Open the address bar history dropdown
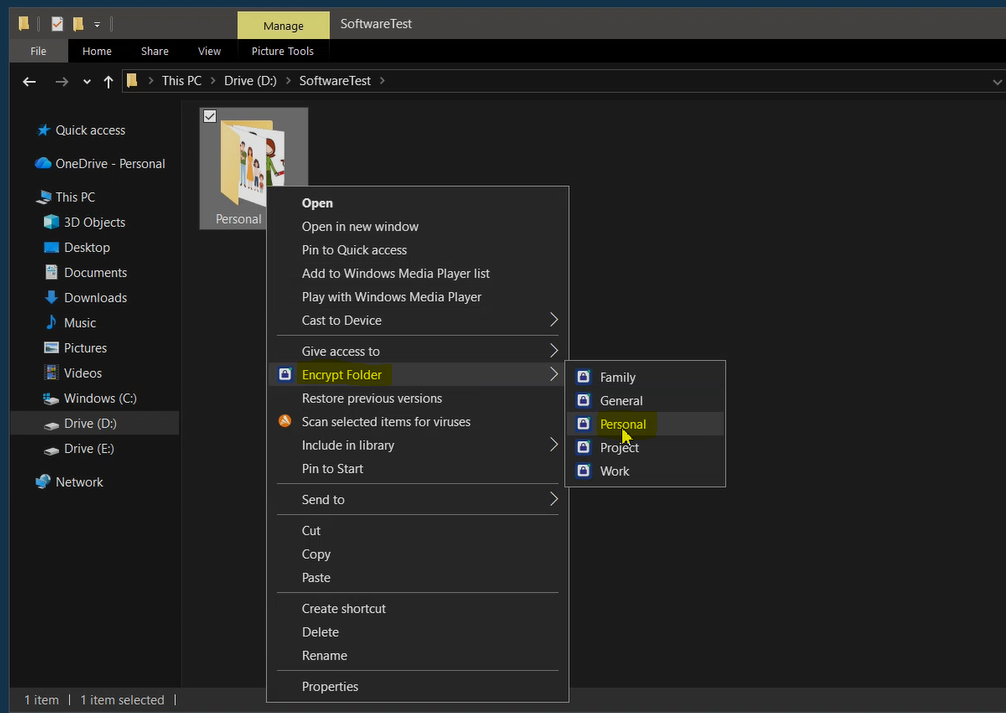 pyautogui.click(x=996, y=81)
